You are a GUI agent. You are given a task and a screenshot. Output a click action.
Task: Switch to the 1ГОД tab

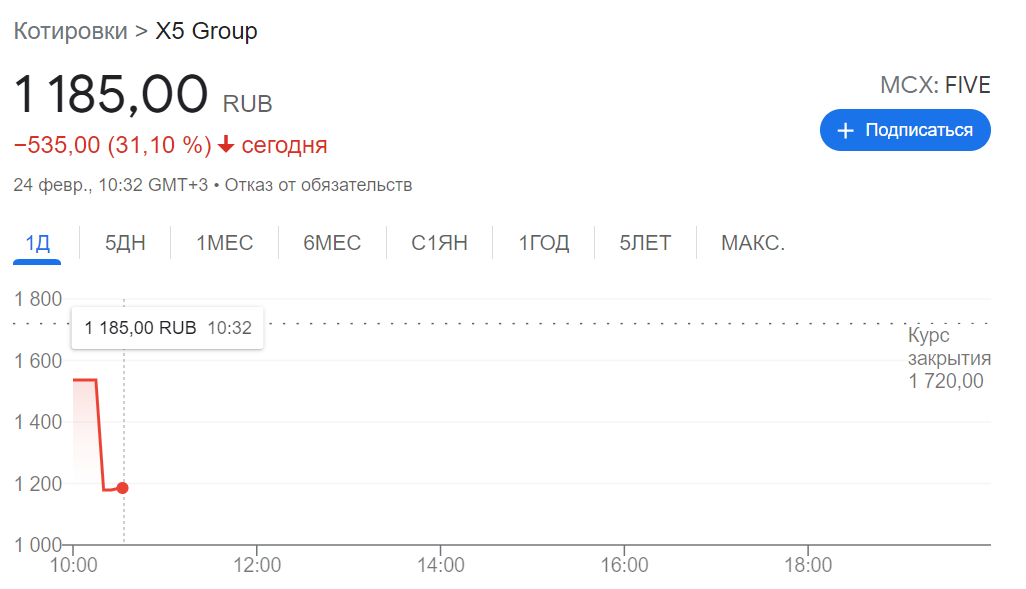coord(543,243)
